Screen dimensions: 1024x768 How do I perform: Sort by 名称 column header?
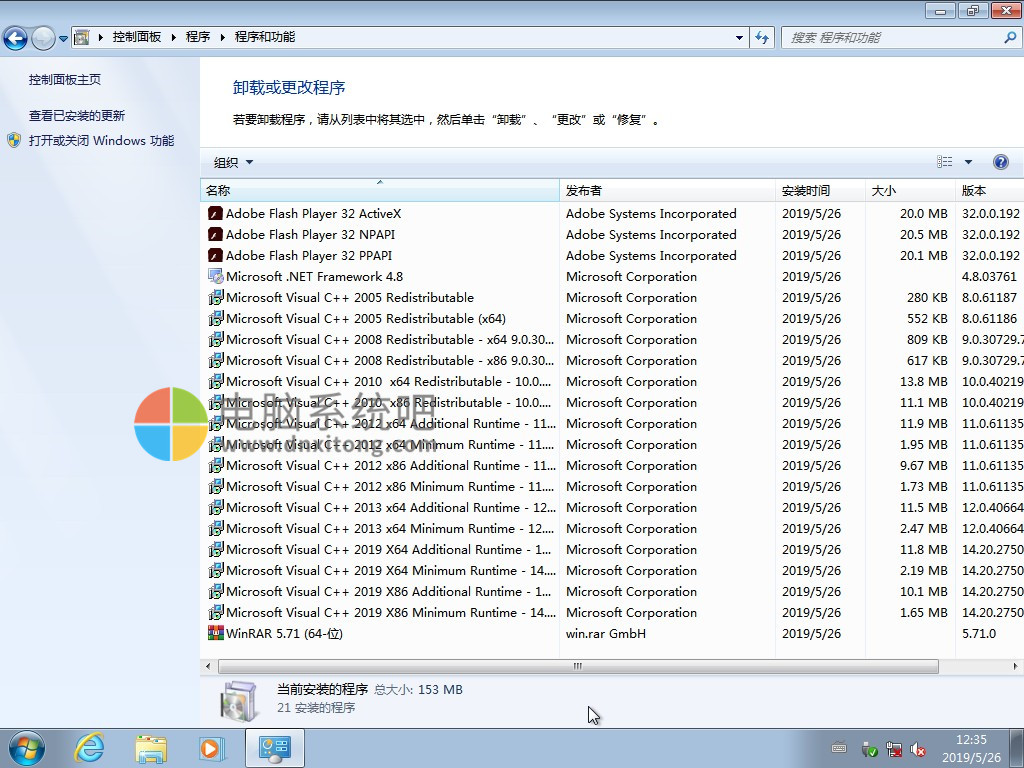click(379, 191)
